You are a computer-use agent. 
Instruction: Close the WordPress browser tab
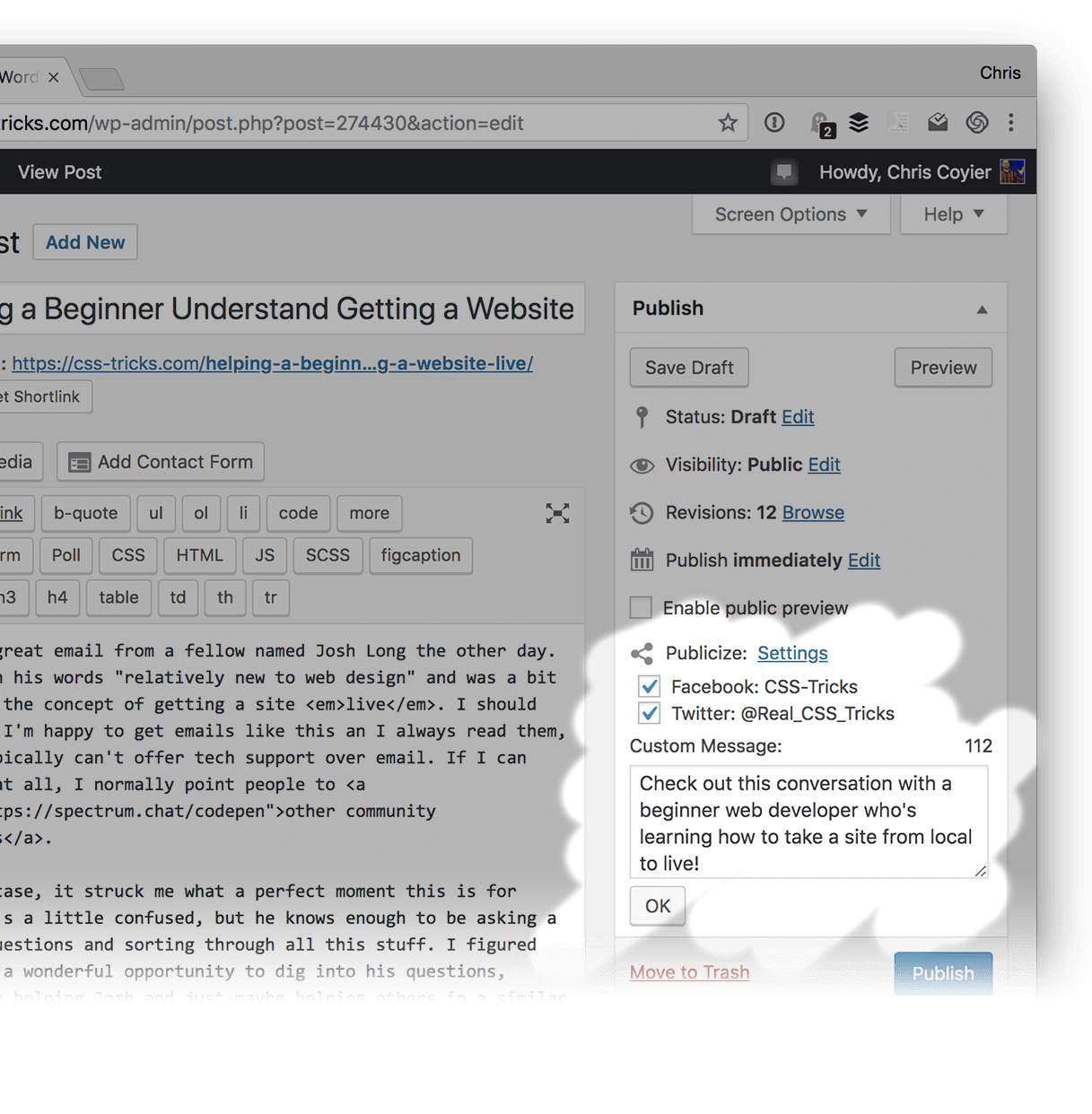click(54, 77)
